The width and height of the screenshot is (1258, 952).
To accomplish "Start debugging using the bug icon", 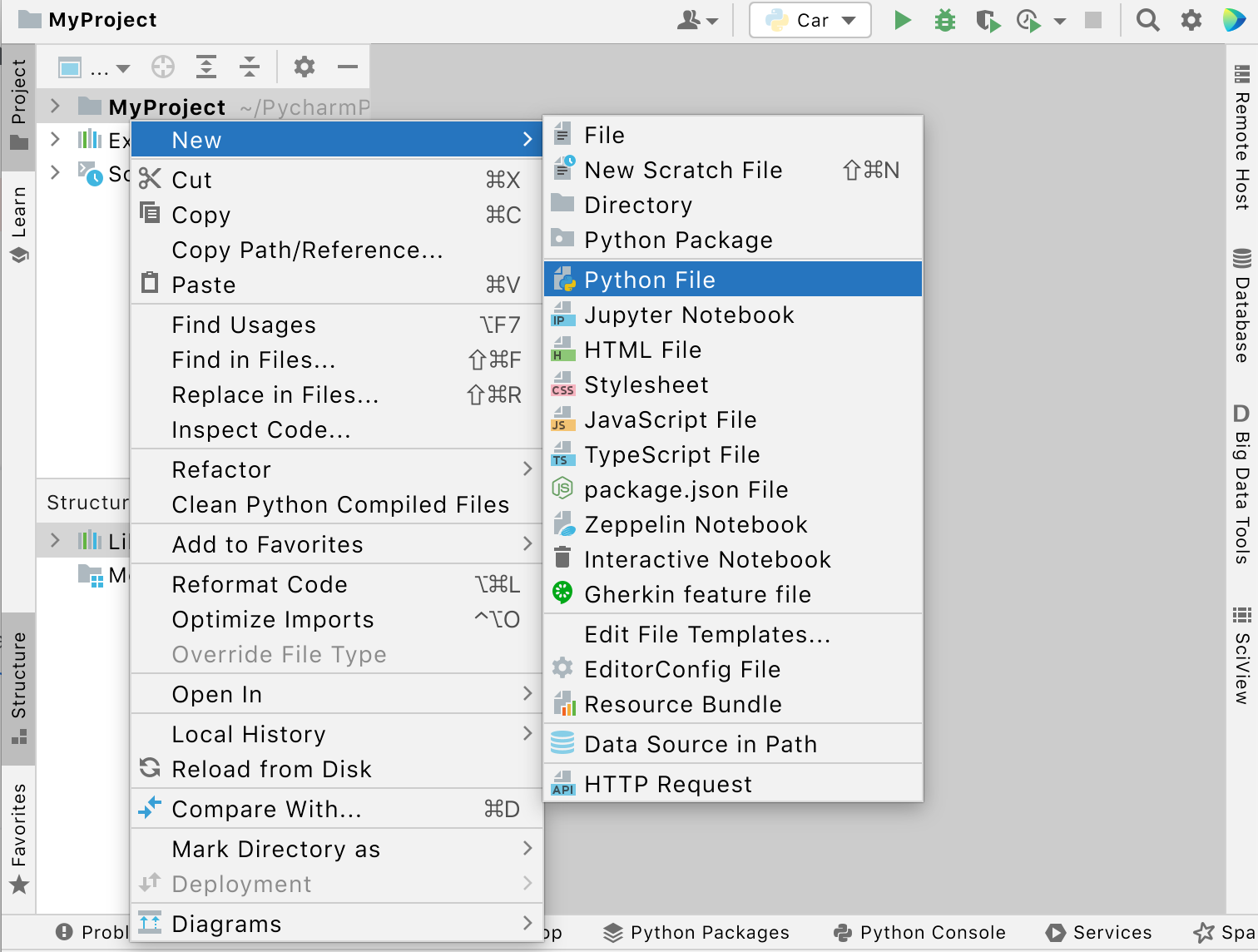I will point(944,20).
